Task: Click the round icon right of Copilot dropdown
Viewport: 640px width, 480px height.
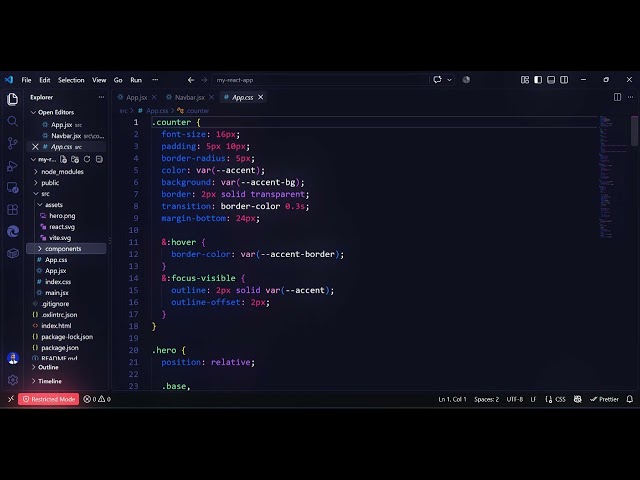Action: pyautogui.click(x=466, y=80)
